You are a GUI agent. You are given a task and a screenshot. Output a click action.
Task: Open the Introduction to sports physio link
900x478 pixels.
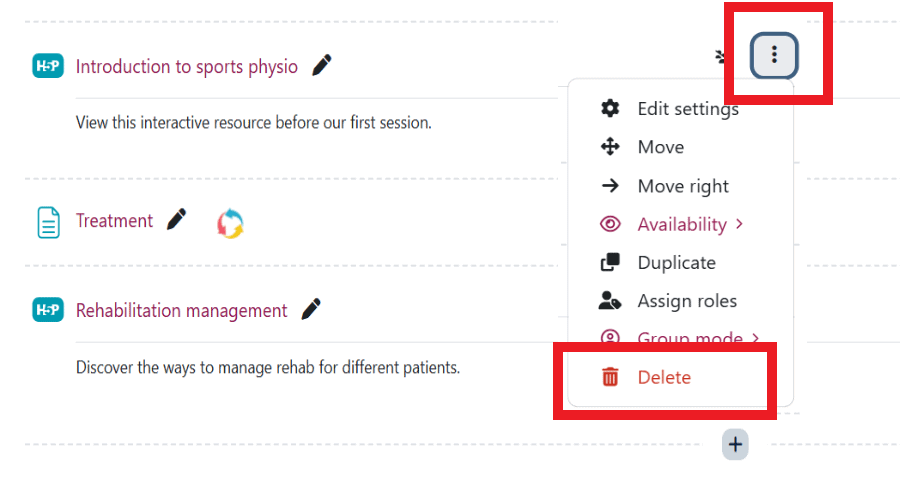tap(187, 67)
